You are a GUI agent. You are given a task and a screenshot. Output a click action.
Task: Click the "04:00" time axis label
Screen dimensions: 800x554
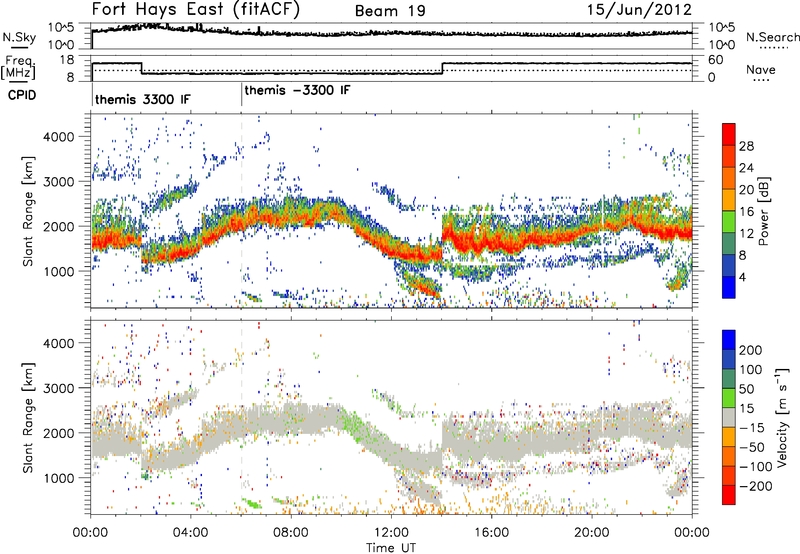(x=191, y=533)
